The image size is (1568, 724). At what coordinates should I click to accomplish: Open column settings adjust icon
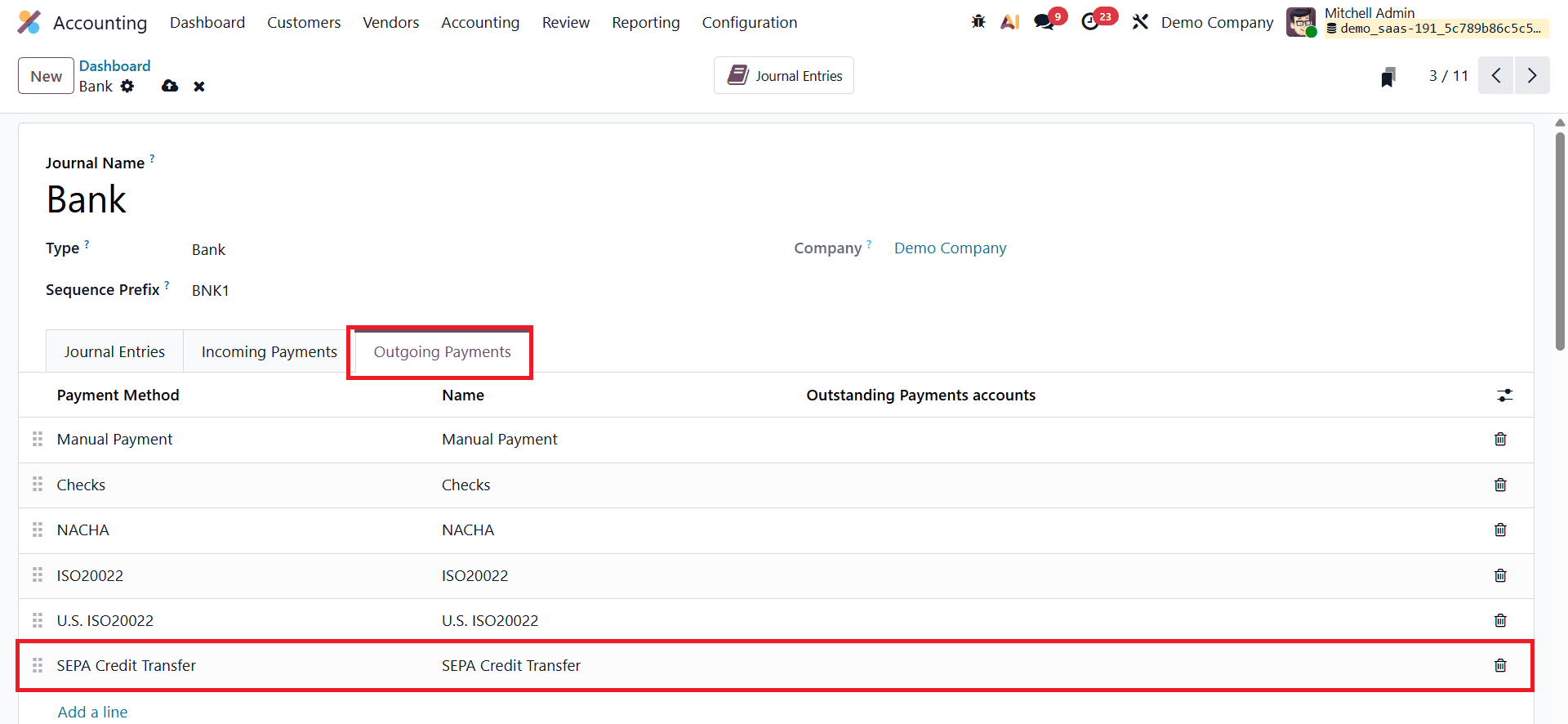(1504, 396)
